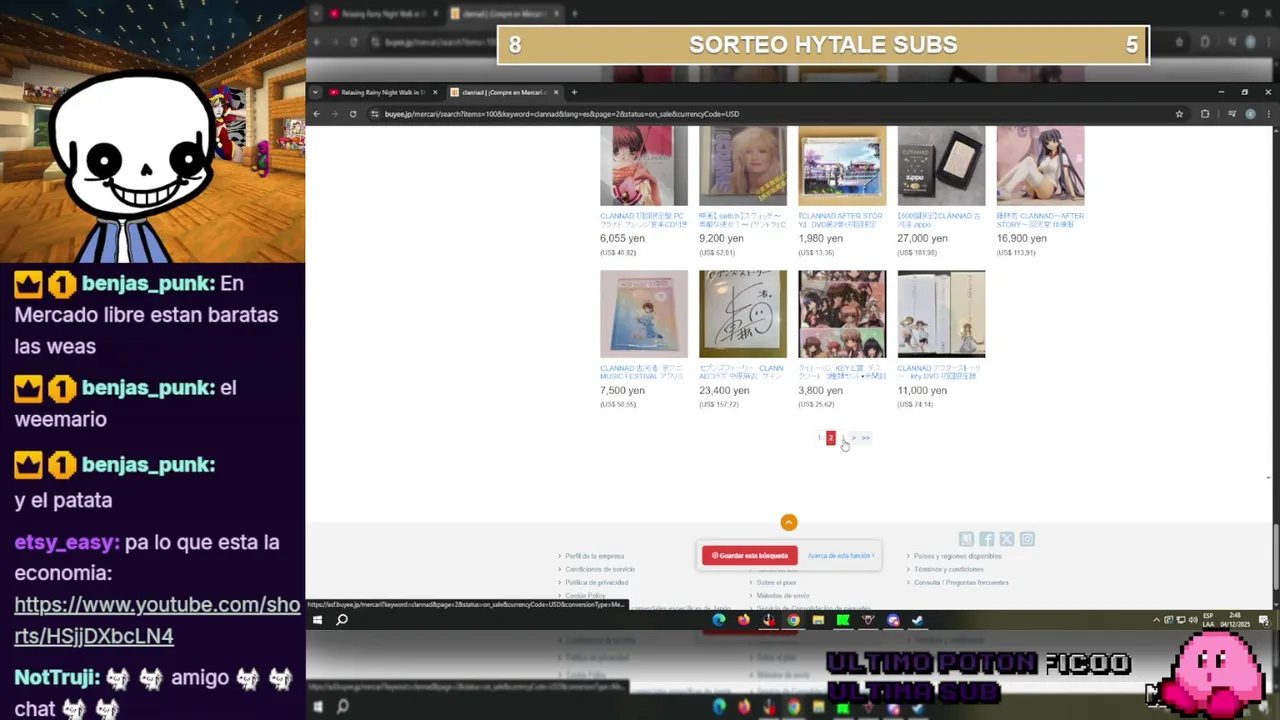Open Facebook icon in footer
Image resolution: width=1280 pixels, height=720 pixels.
pos(987,539)
